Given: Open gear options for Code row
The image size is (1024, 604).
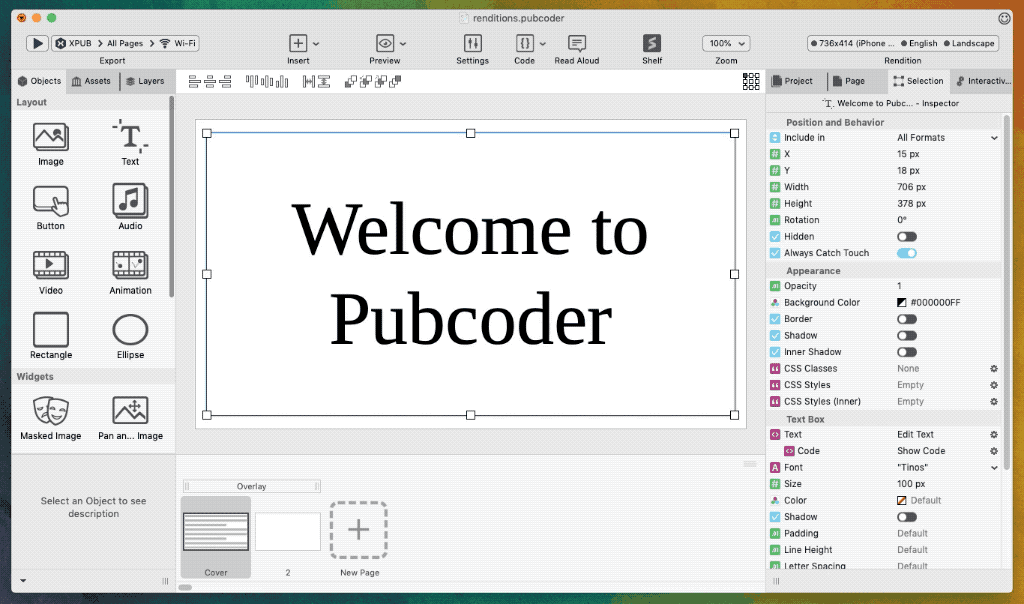Looking at the screenshot, I should coord(994,451).
